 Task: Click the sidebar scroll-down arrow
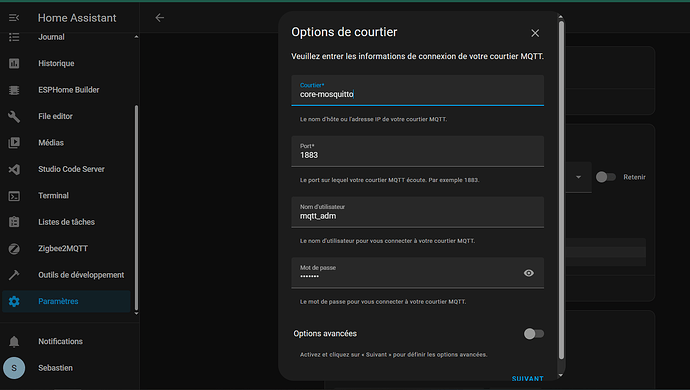[x=136, y=313]
